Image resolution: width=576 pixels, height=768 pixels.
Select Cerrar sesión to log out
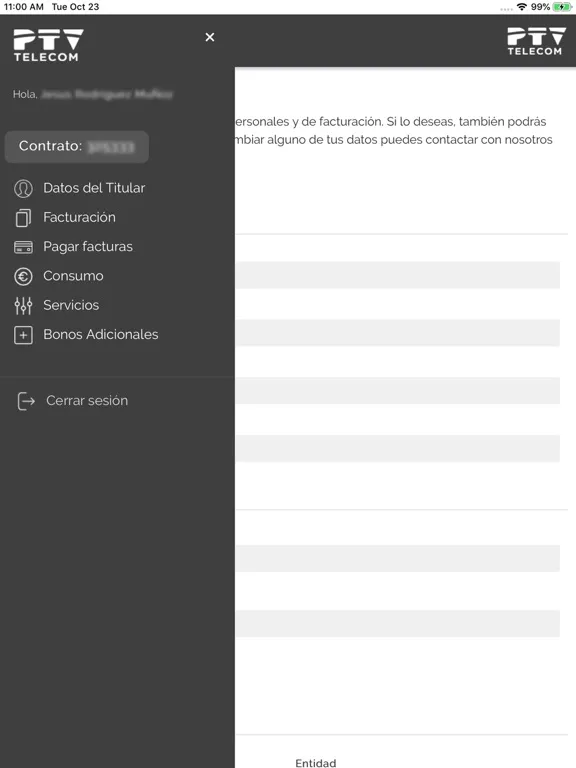pyautogui.click(x=87, y=401)
